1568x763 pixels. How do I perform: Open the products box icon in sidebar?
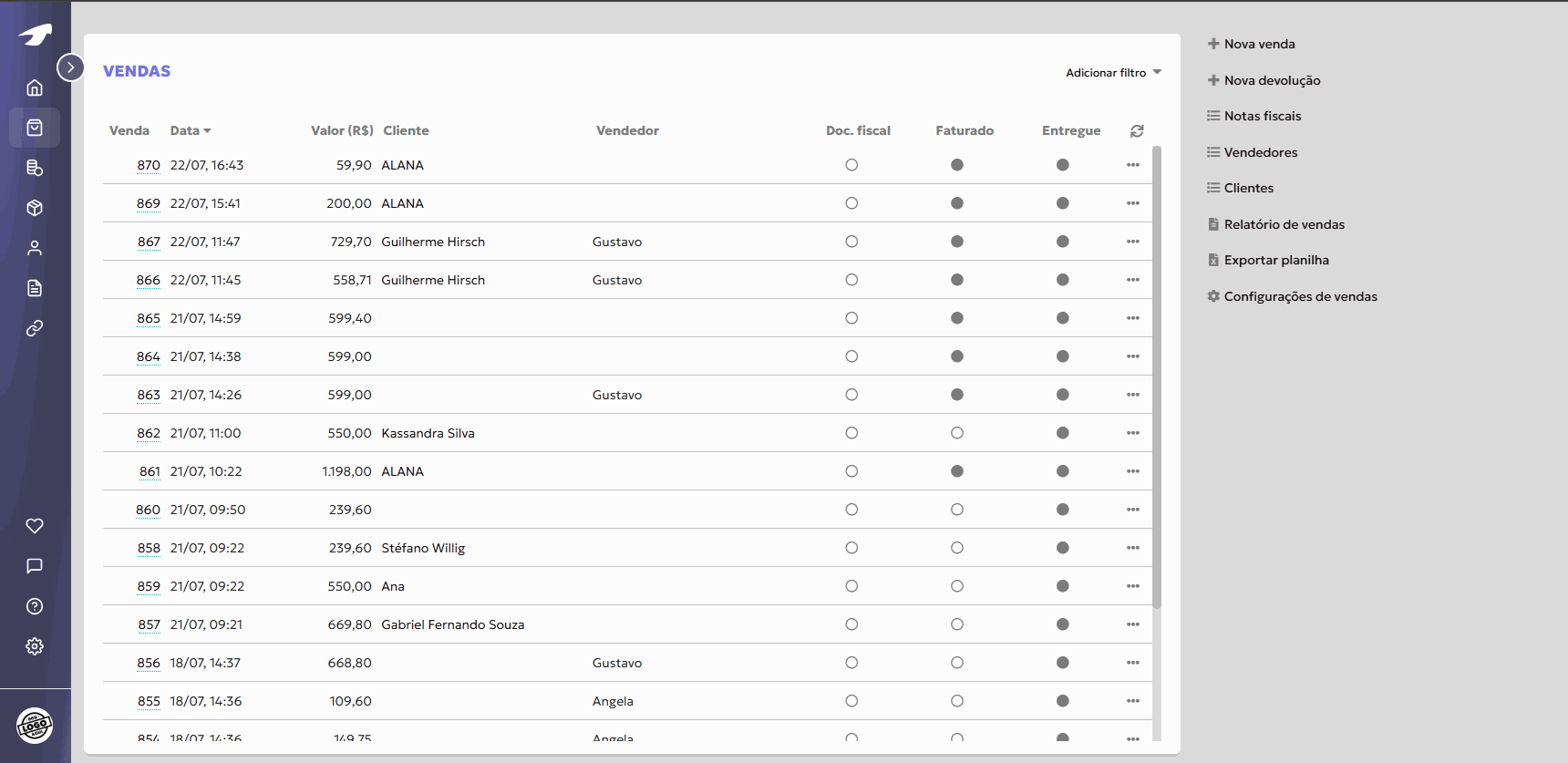point(35,208)
